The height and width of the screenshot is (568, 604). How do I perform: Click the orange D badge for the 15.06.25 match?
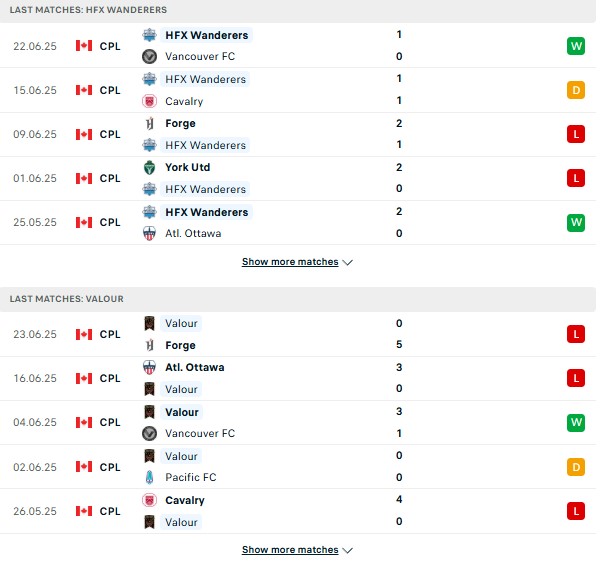coord(576,90)
